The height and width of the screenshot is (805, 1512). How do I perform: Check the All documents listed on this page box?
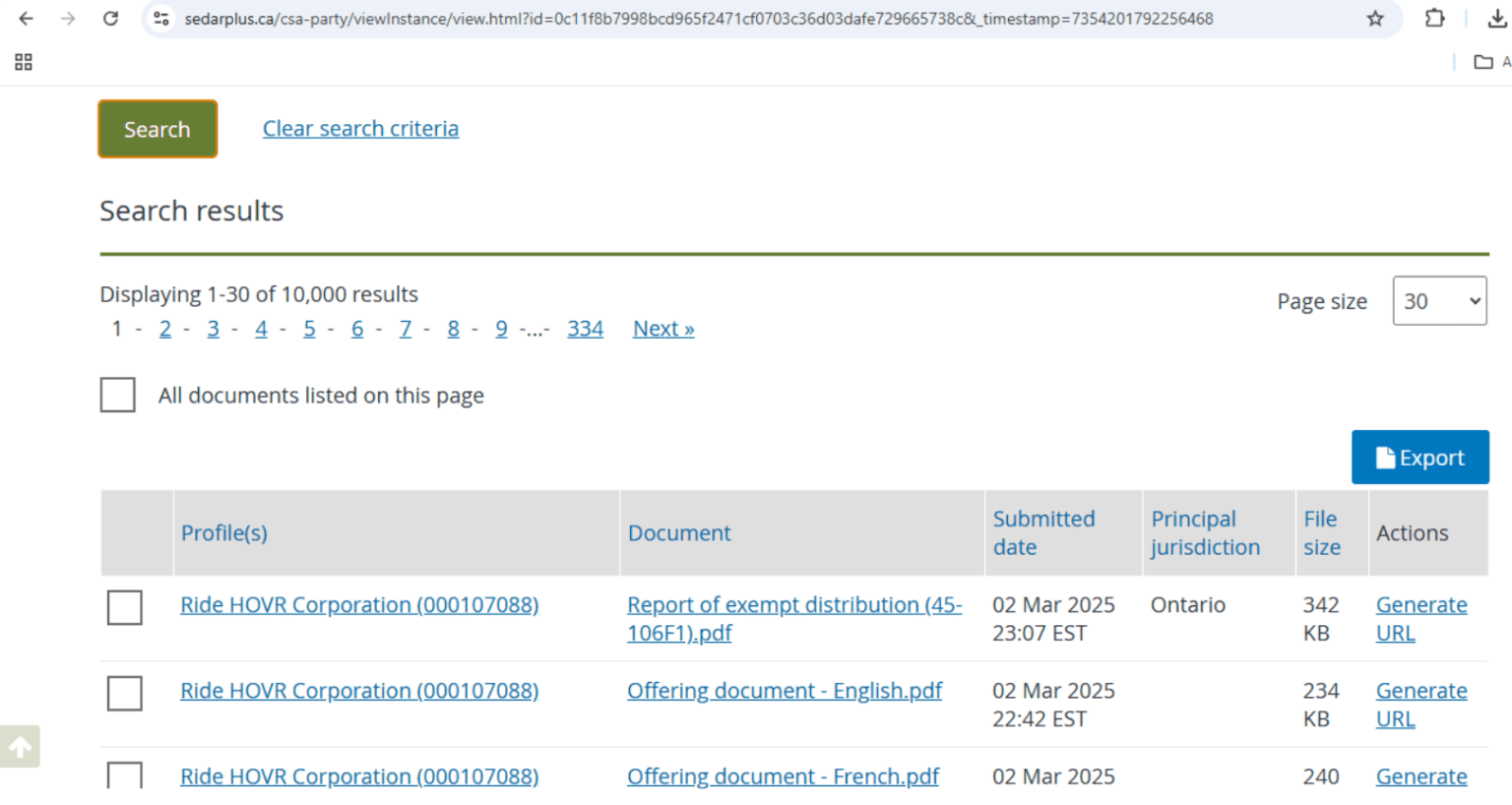[118, 395]
